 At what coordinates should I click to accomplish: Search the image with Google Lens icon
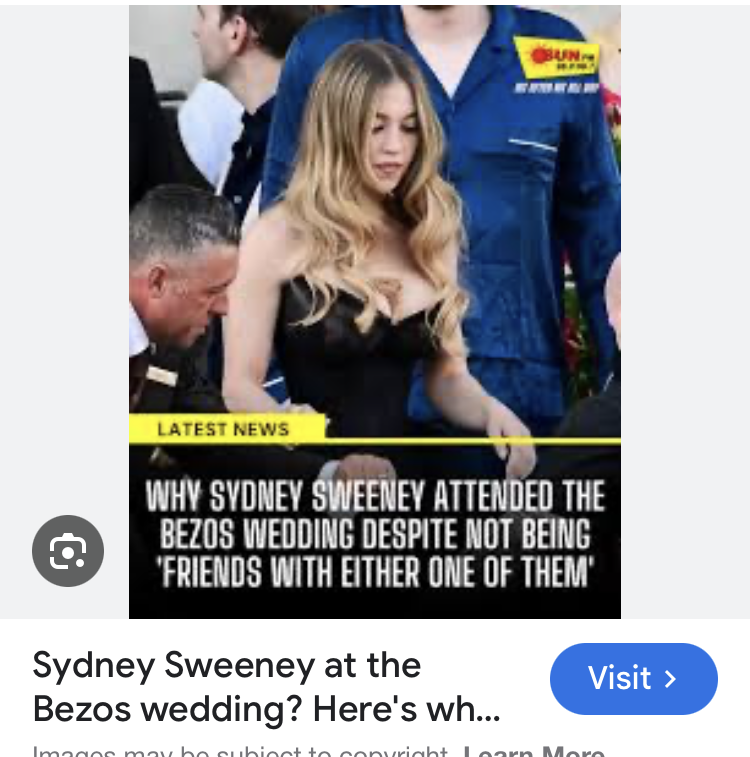point(68,551)
